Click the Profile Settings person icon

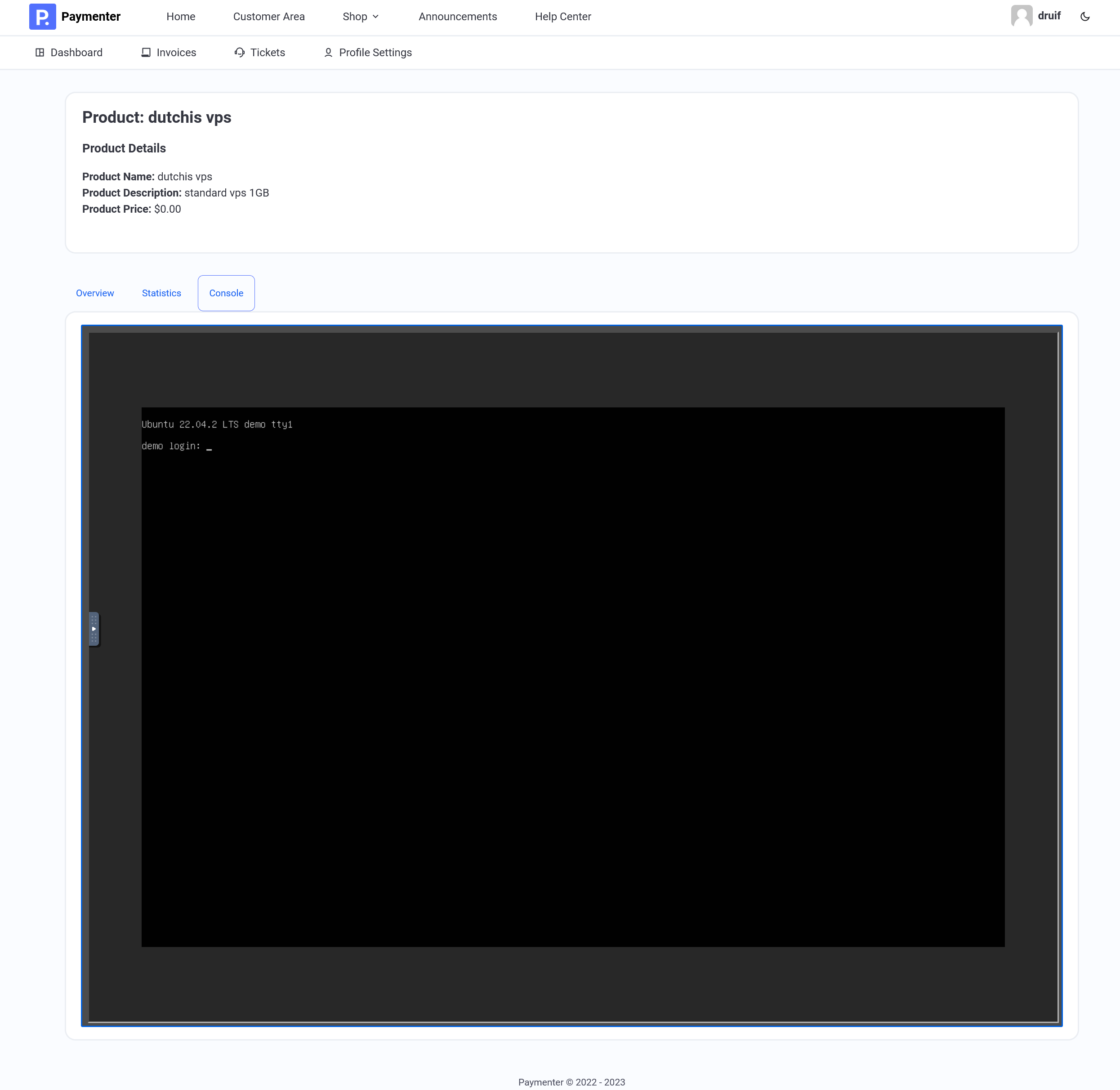click(x=328, y=53)
